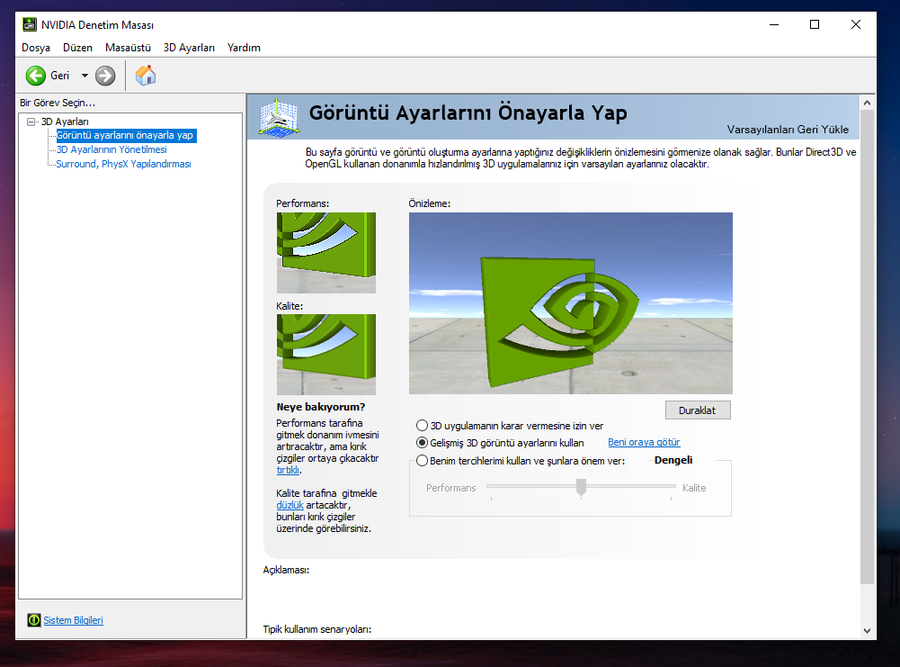The height and width of the screenshot is (667, 900).
Task: Click the düzlük help link
Action: point(290,505)
